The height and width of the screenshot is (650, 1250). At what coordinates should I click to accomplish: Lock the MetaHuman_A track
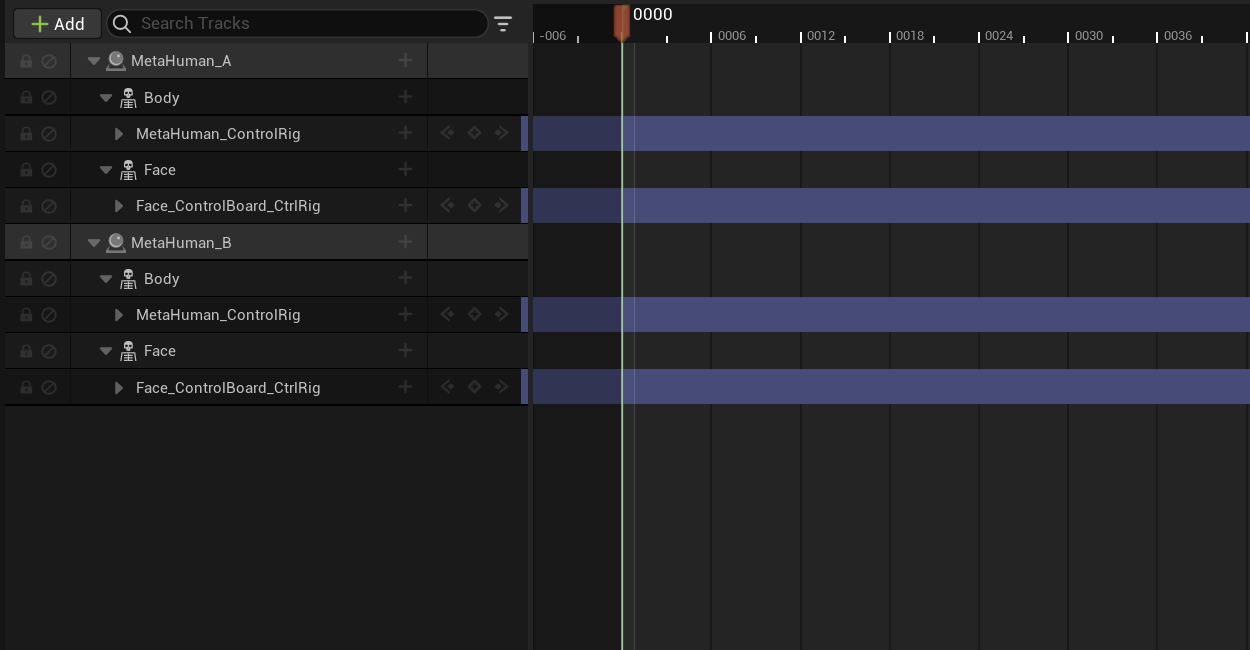26,61
